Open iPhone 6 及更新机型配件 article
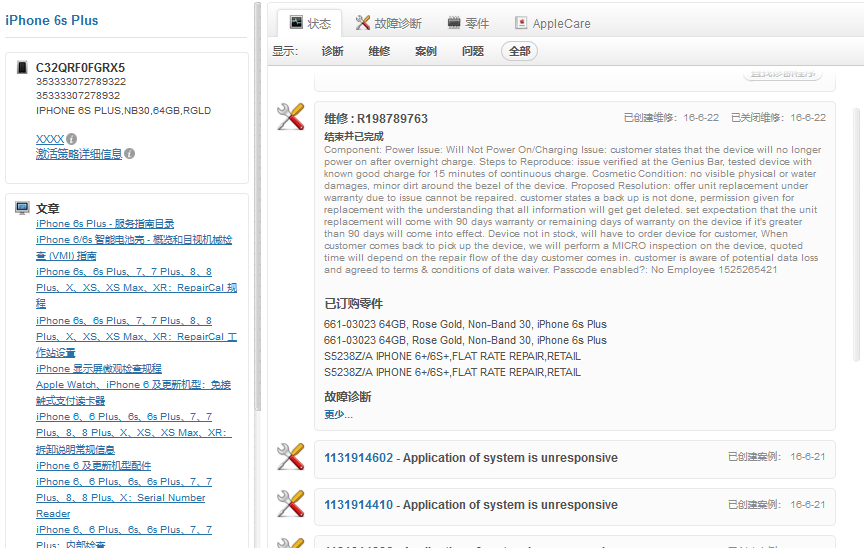 94,465
